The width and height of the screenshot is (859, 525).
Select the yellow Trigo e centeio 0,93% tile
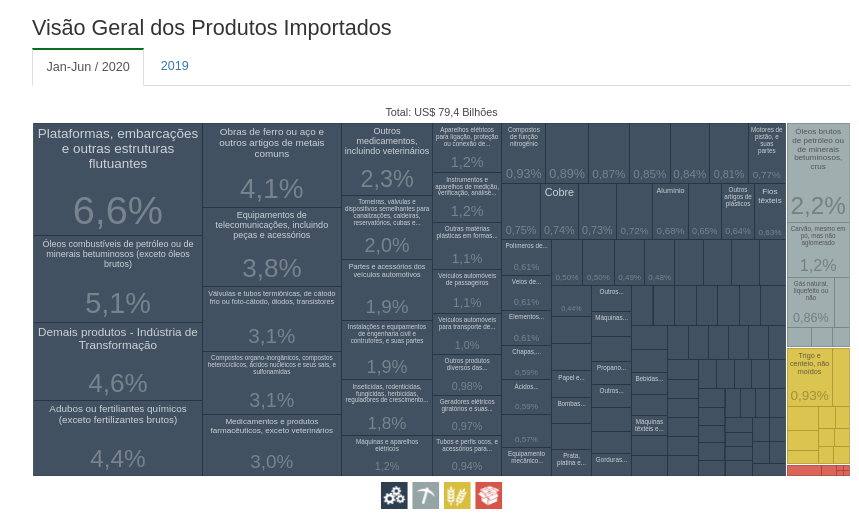coord(809,377)
